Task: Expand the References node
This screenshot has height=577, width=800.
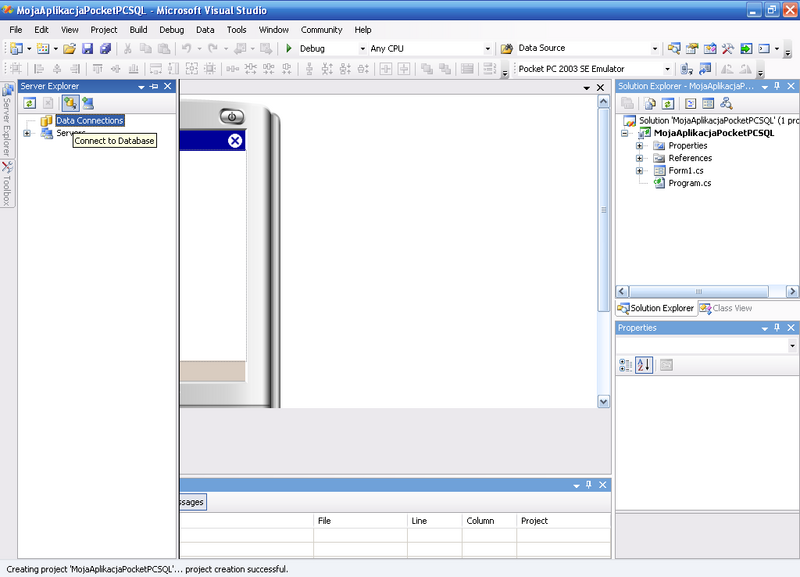Action: coord(639,158)
